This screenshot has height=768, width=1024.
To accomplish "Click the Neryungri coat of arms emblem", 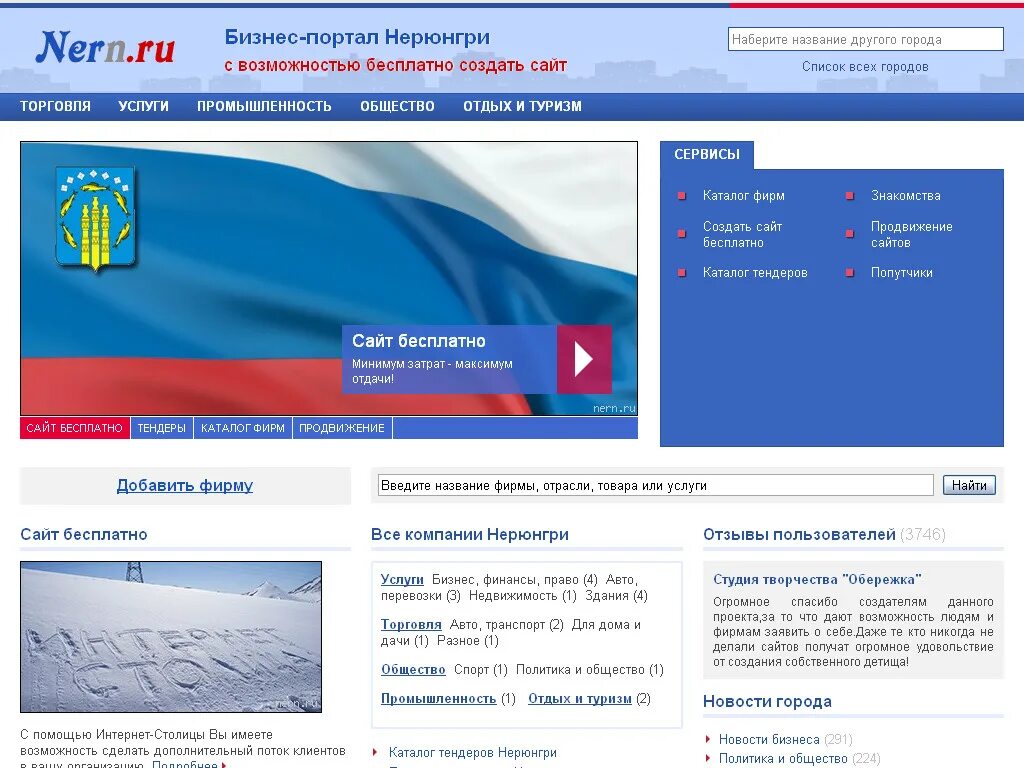I will coord(95,218).
